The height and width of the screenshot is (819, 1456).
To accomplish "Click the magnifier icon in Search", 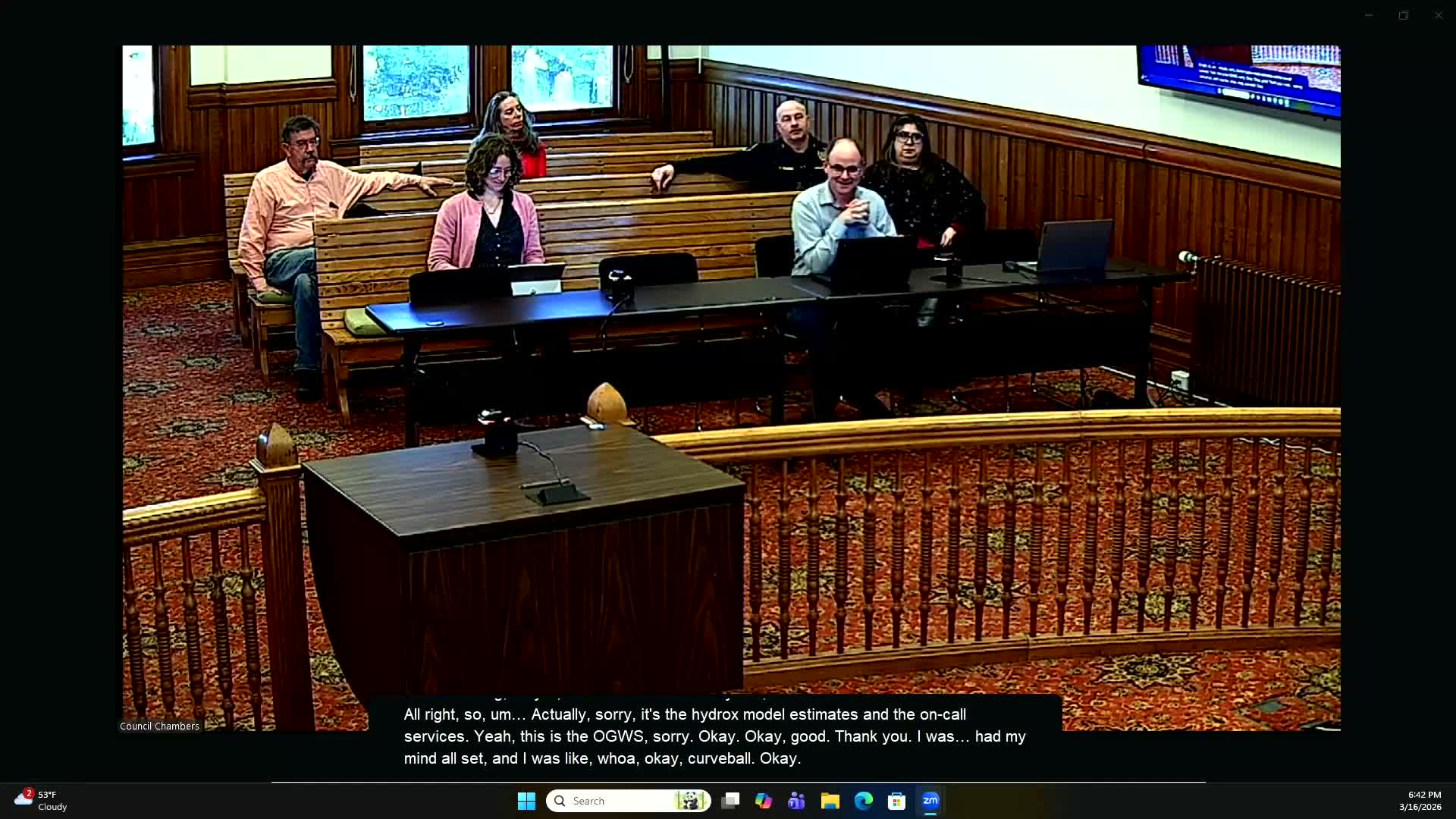I will [x=560, y=801].
